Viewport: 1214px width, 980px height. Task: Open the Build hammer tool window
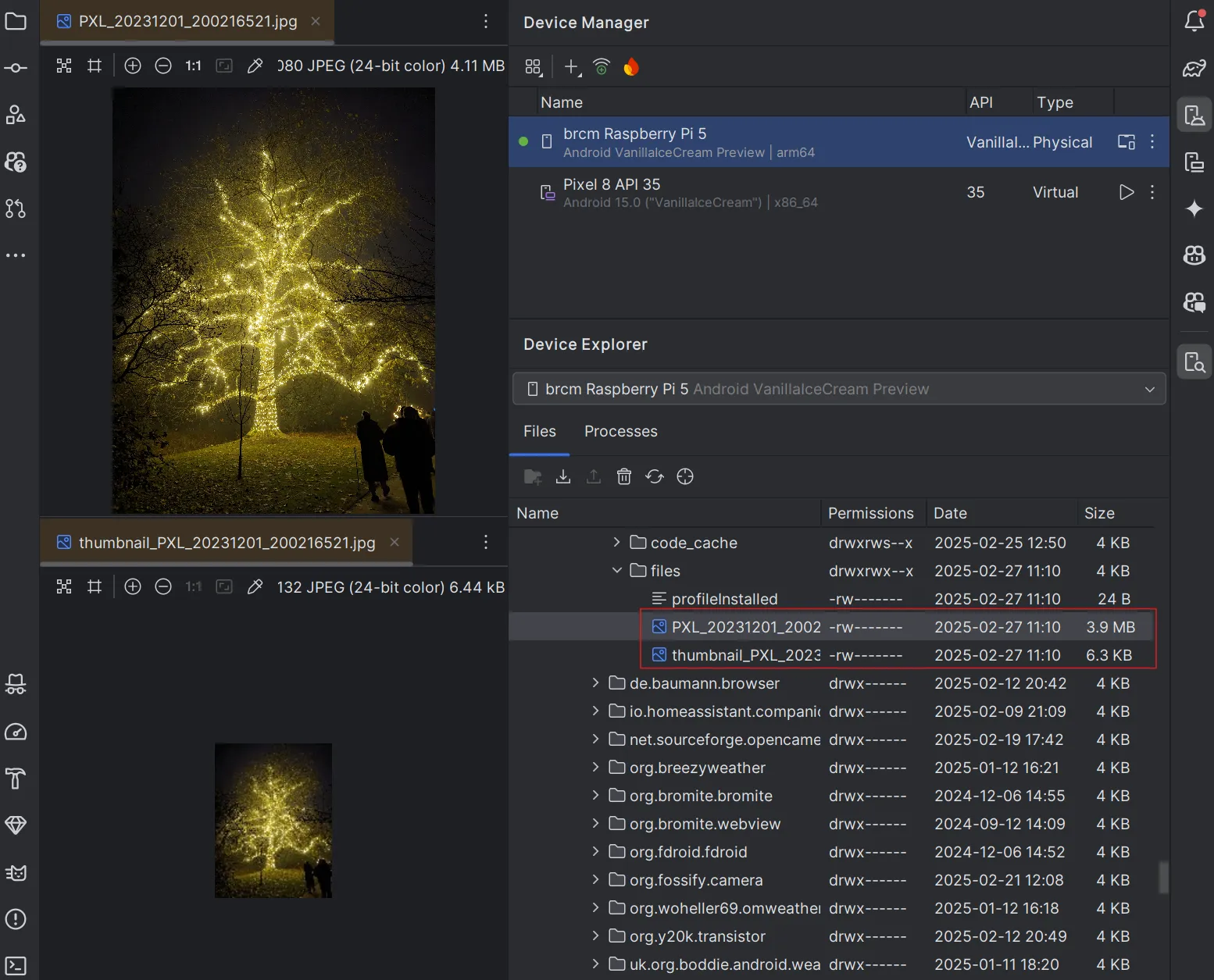click(16, 779)
